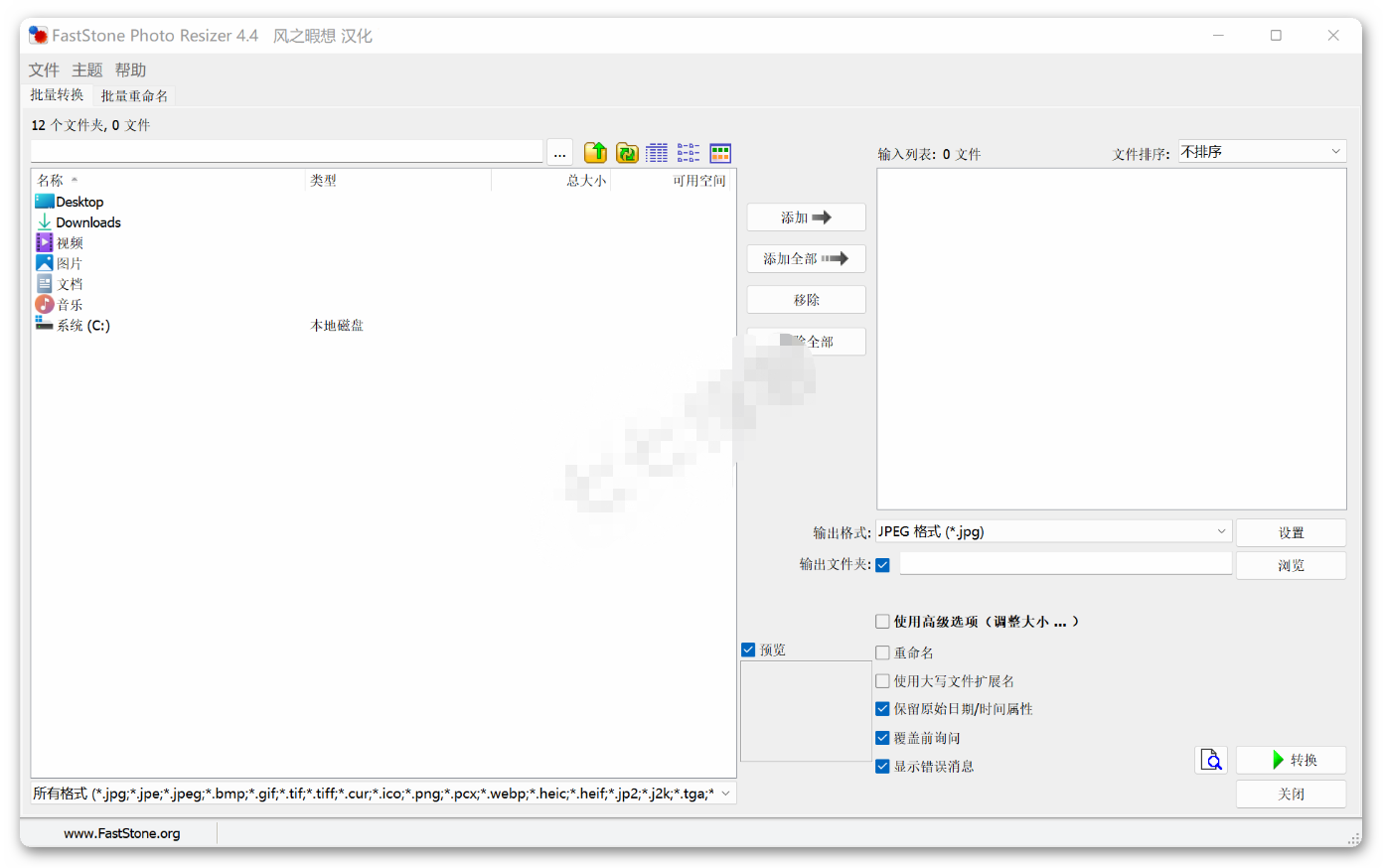Open the 主题 menu
This screenshot has height=868, width=1383.
[x=86, y=71]
